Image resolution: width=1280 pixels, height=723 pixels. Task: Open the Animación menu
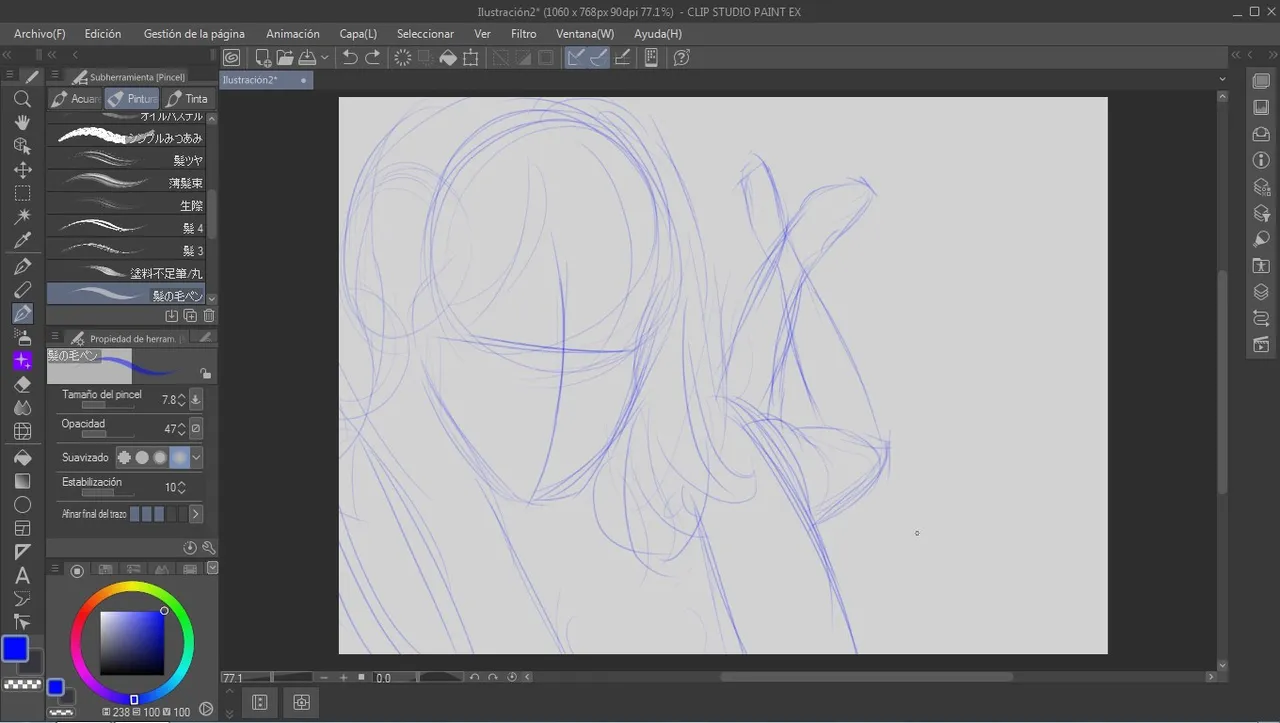[x=293, y=34]
